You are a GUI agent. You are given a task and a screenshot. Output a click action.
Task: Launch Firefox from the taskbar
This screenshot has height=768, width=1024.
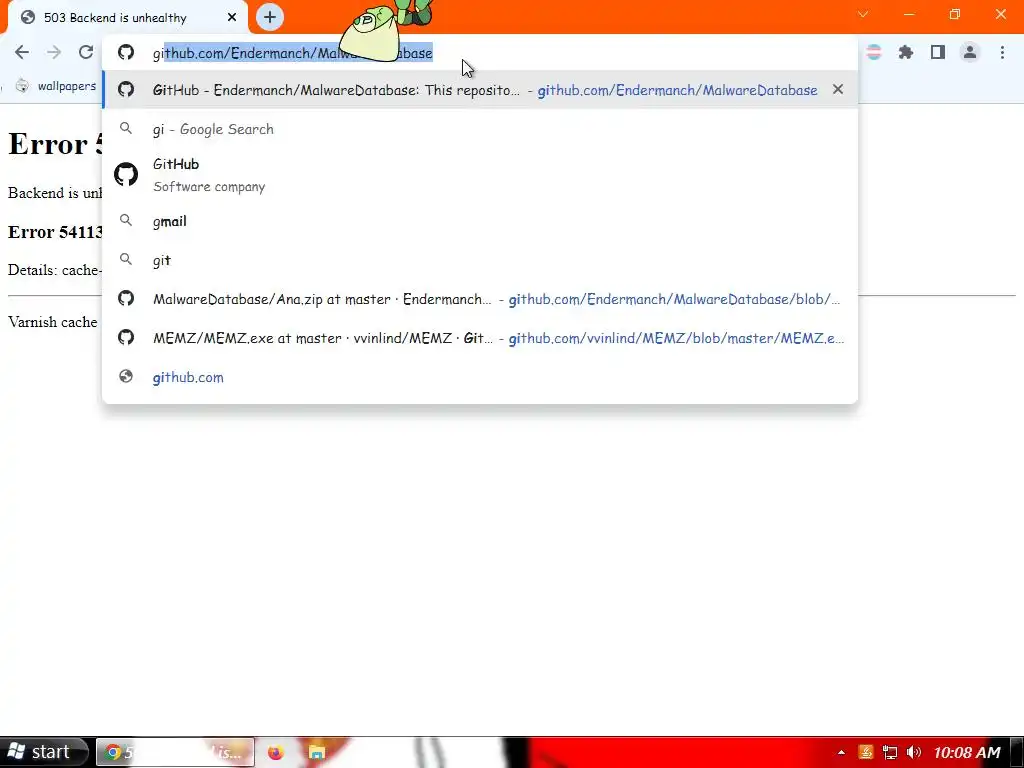coord(276,752)
